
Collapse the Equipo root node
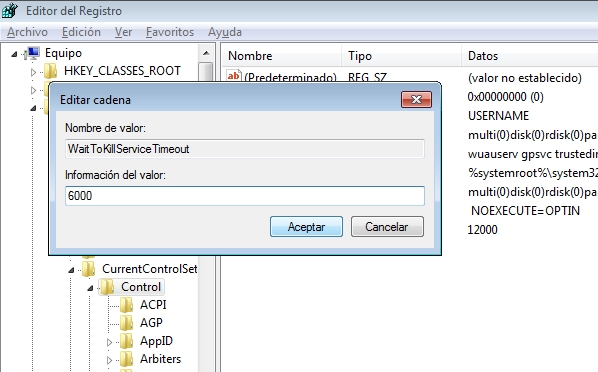(x=14, y=55)
